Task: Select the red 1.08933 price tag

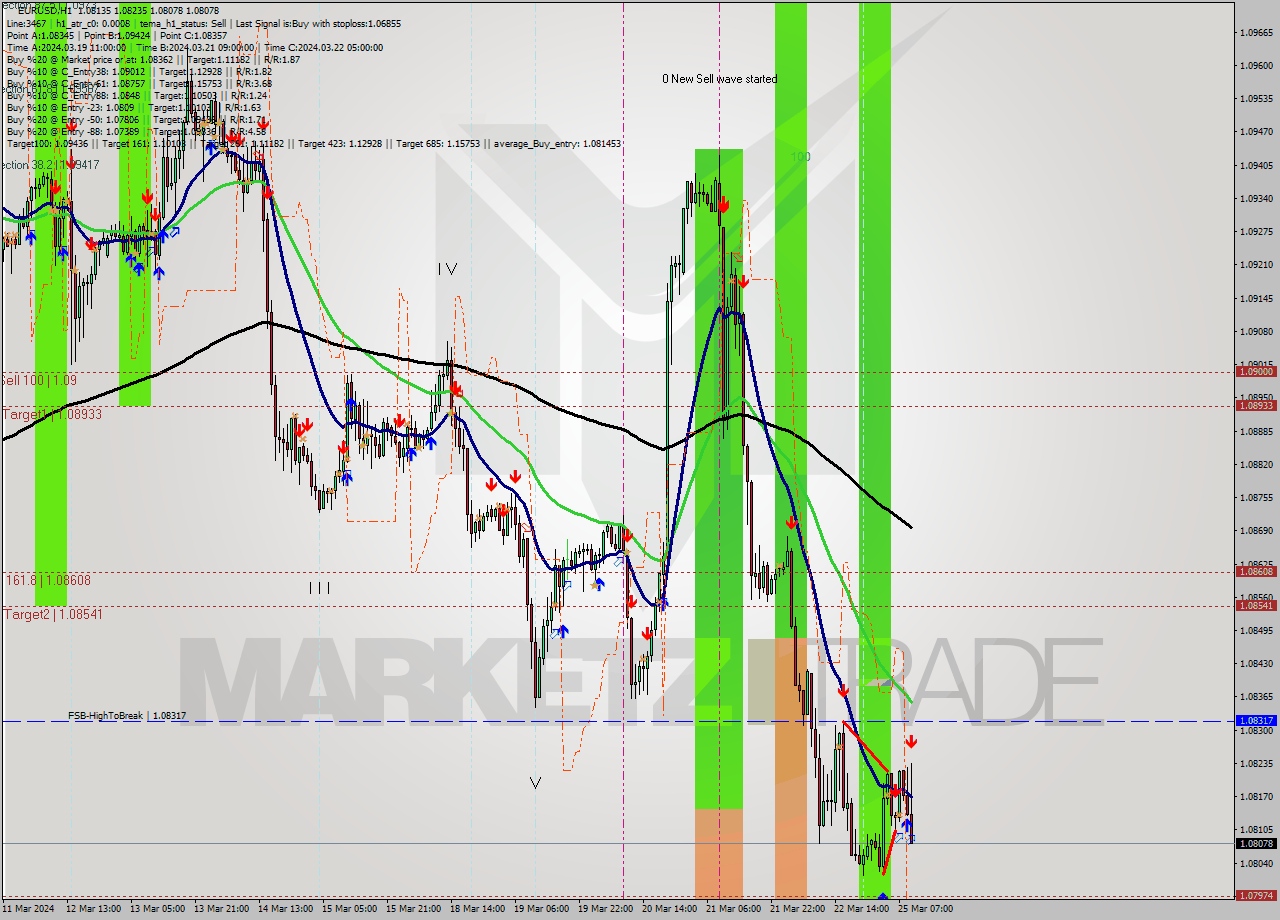Action: [x=1255, y=405]
